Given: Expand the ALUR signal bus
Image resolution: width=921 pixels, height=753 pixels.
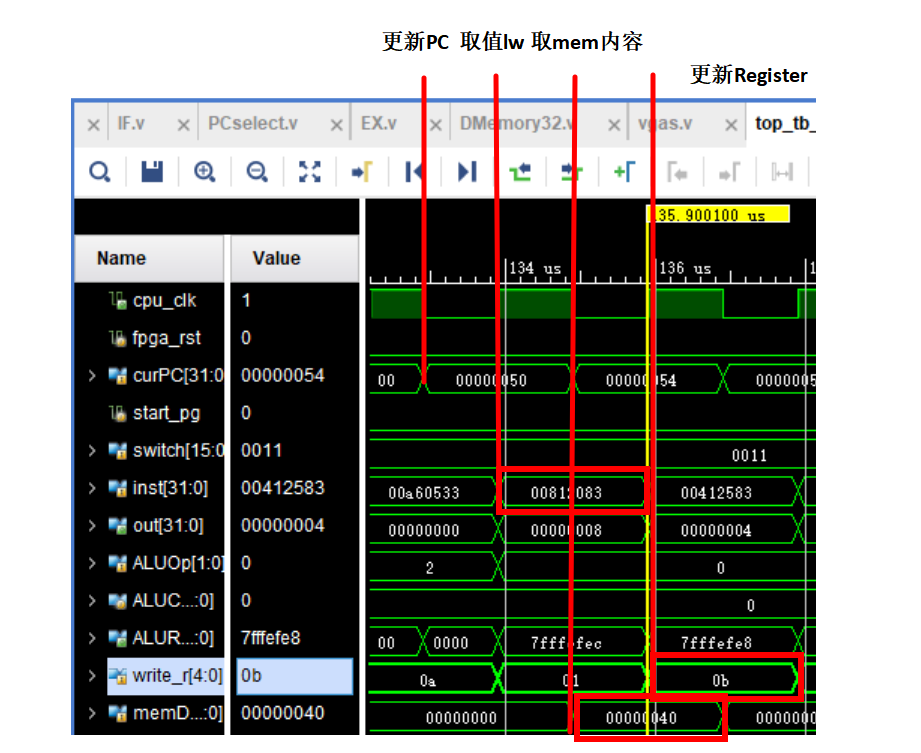Looking at the screenshot, I should point(92,638).
